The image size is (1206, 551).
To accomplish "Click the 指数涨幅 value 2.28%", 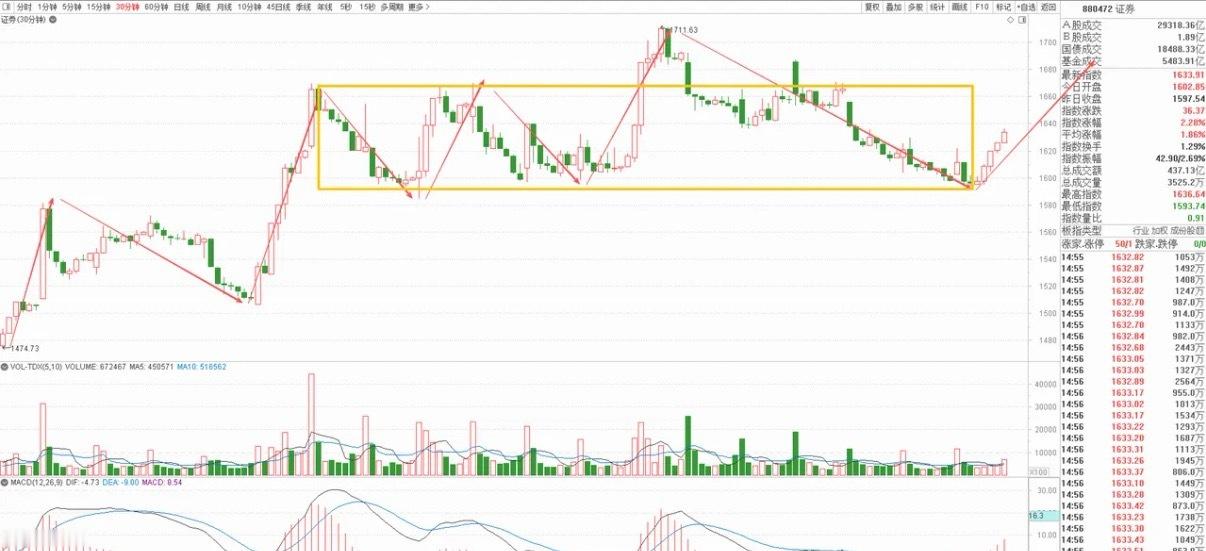I will click(1191, 123).
